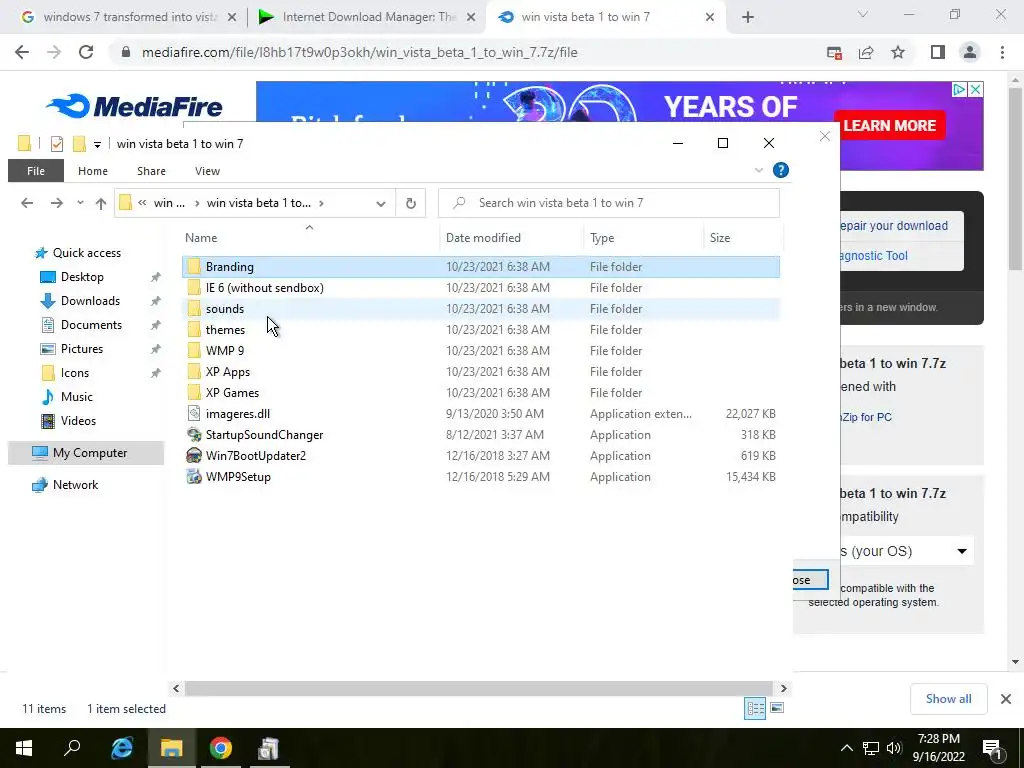Viewport: 1024px width, 768px height.
Task: Select the WMP9Setup application icon
Action: point(194,476)
